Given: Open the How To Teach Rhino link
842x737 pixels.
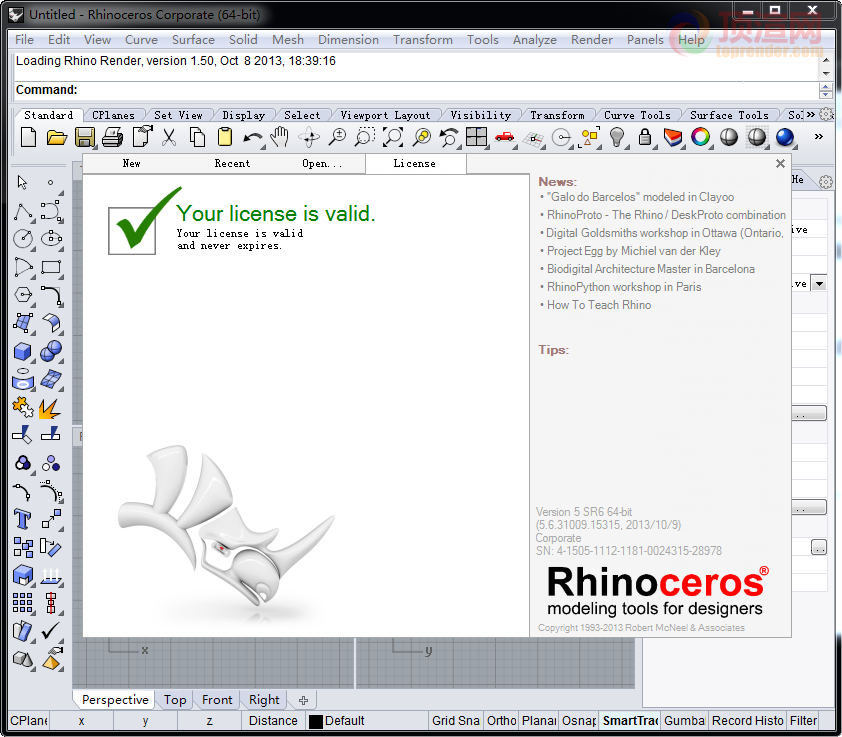Looking at the screenshot, I should tap(599, 305).
